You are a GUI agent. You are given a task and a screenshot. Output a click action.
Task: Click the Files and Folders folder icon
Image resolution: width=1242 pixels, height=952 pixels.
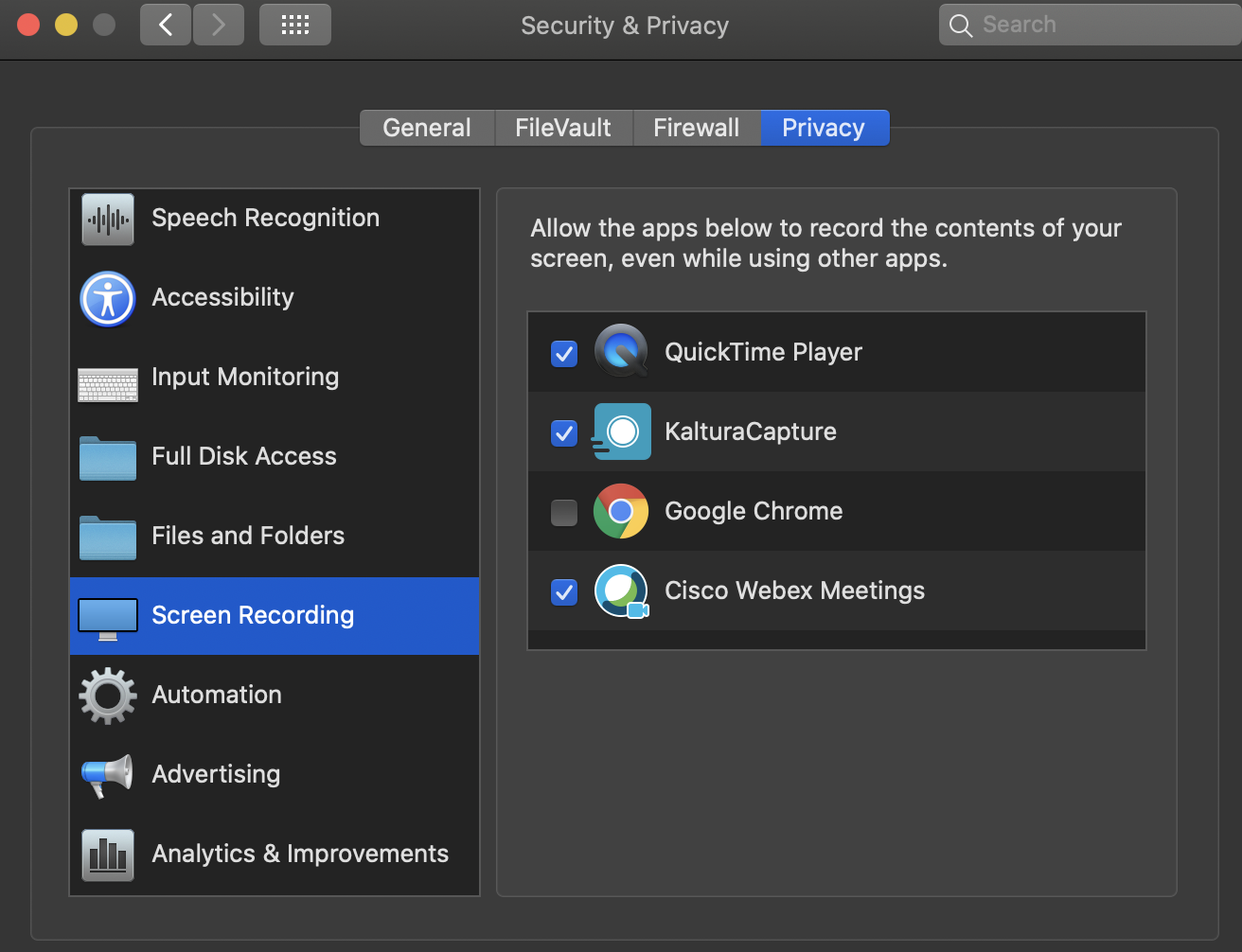point(108,538)
